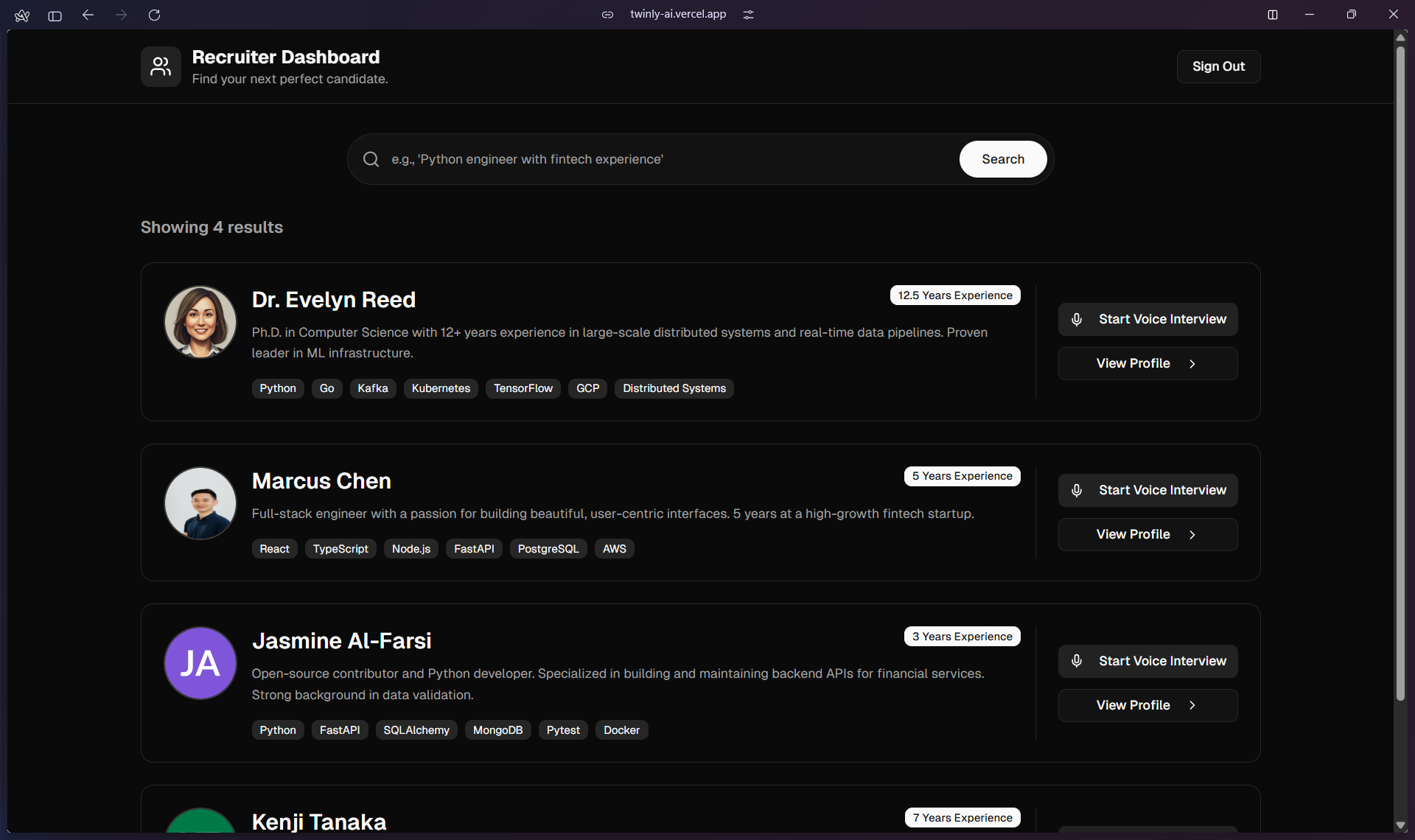Click the Go skill tag
Image resolution: width=1415 pixels, height=840 pixels.
click(x=327, y=388)
